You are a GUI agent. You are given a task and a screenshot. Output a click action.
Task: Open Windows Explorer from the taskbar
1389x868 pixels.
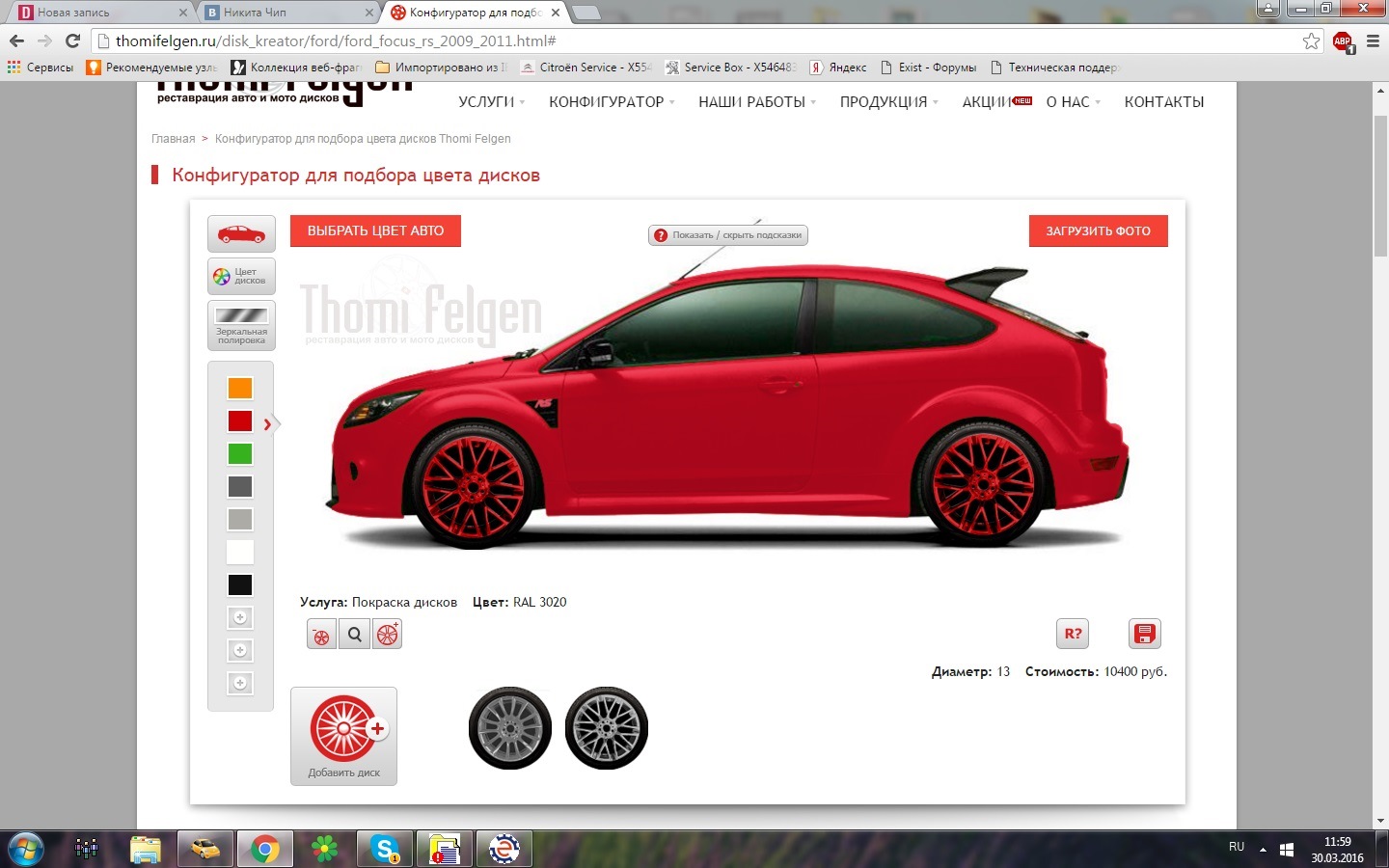[x=146, y=849]
